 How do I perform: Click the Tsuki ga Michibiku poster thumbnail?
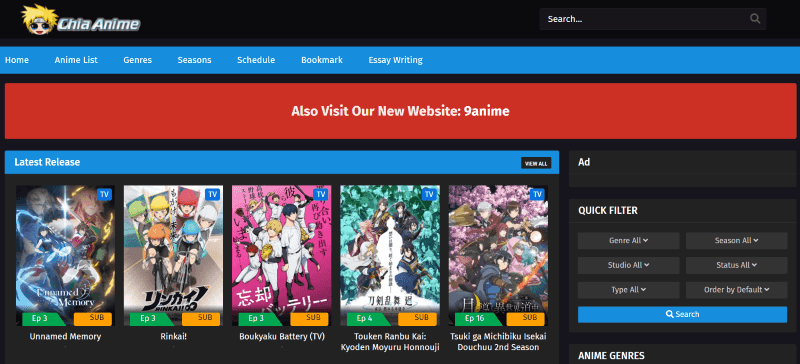coord(498,255)
